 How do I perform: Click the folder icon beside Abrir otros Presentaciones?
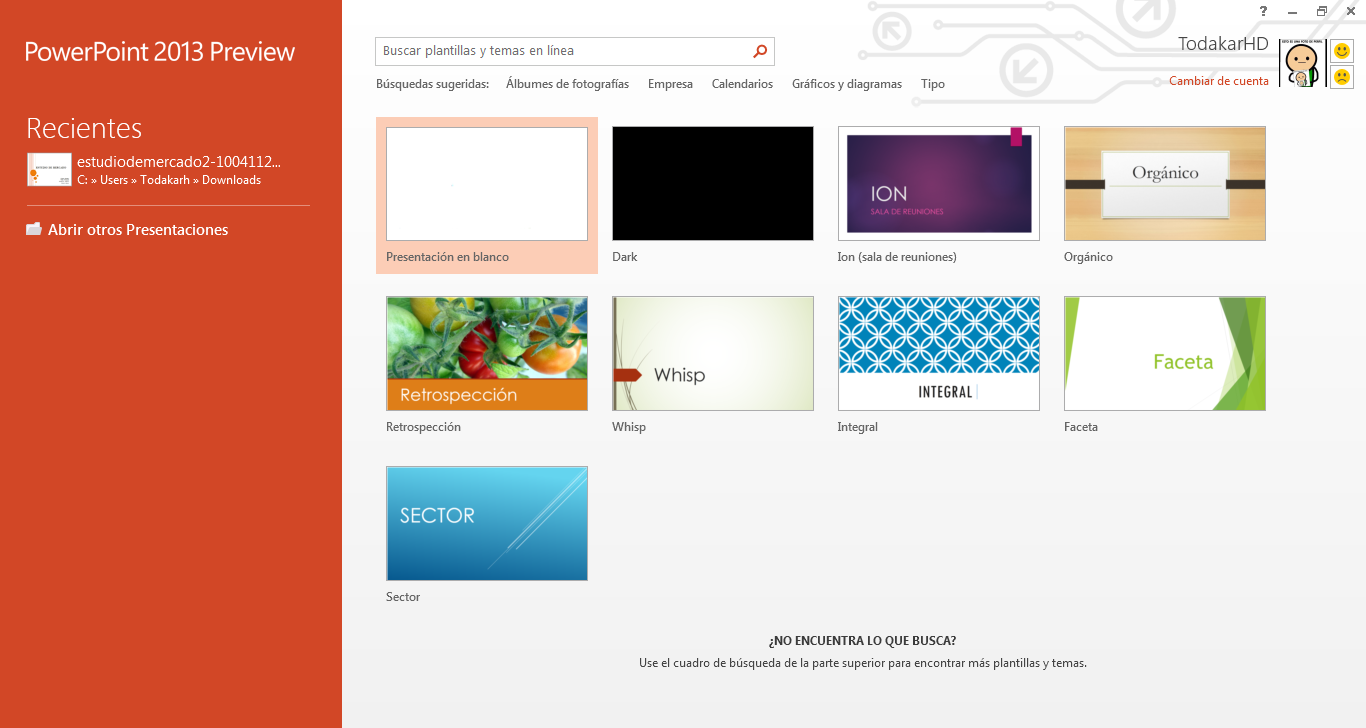[34, 229]
